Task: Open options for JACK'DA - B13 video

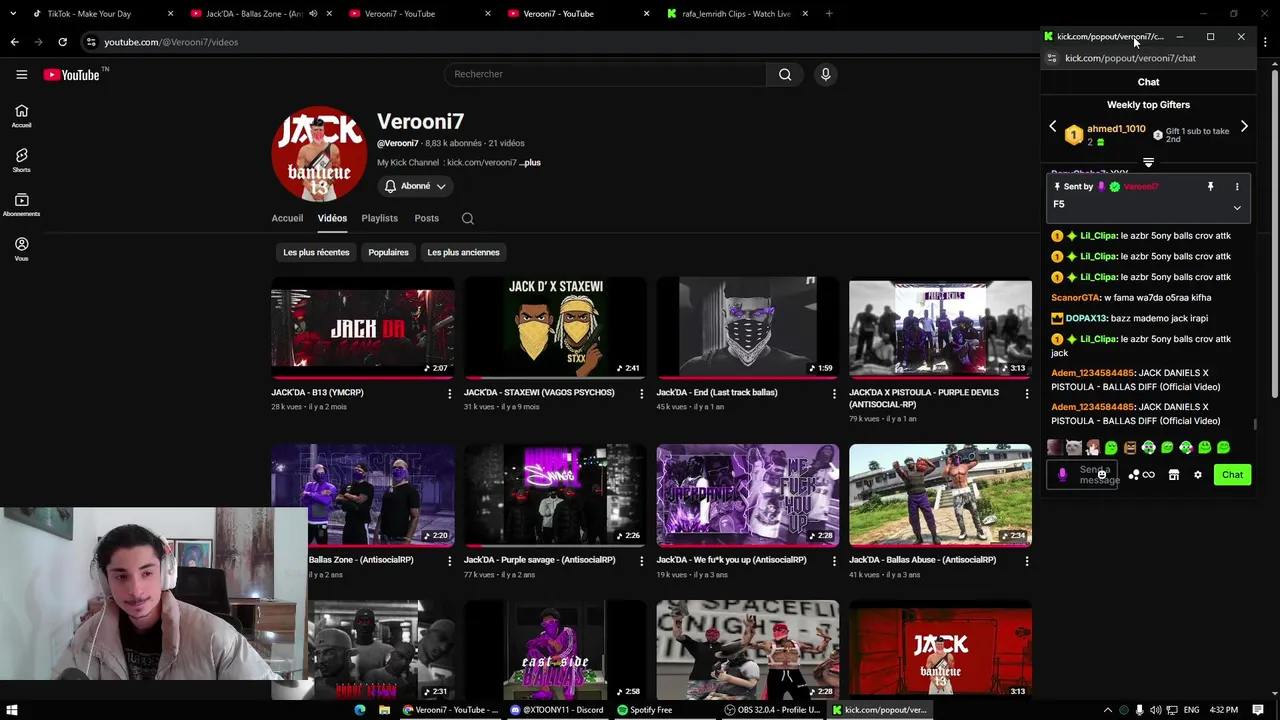Action: pos(449,393)
